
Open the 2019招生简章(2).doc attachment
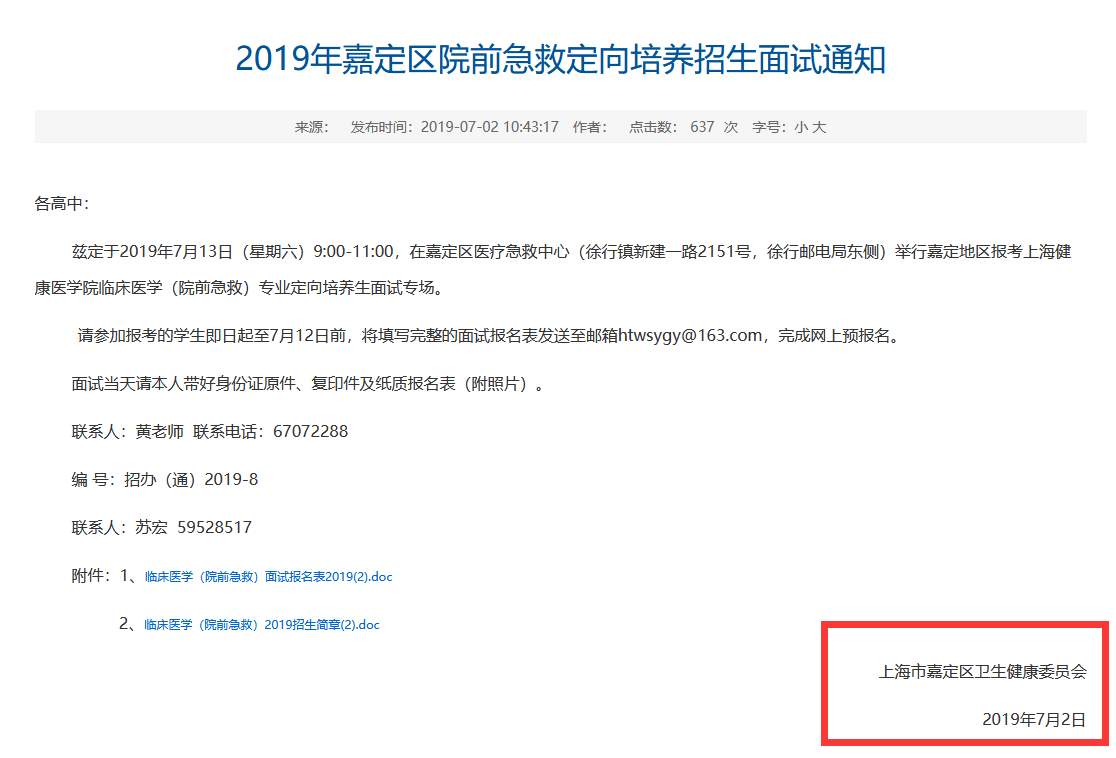point(262,625)
